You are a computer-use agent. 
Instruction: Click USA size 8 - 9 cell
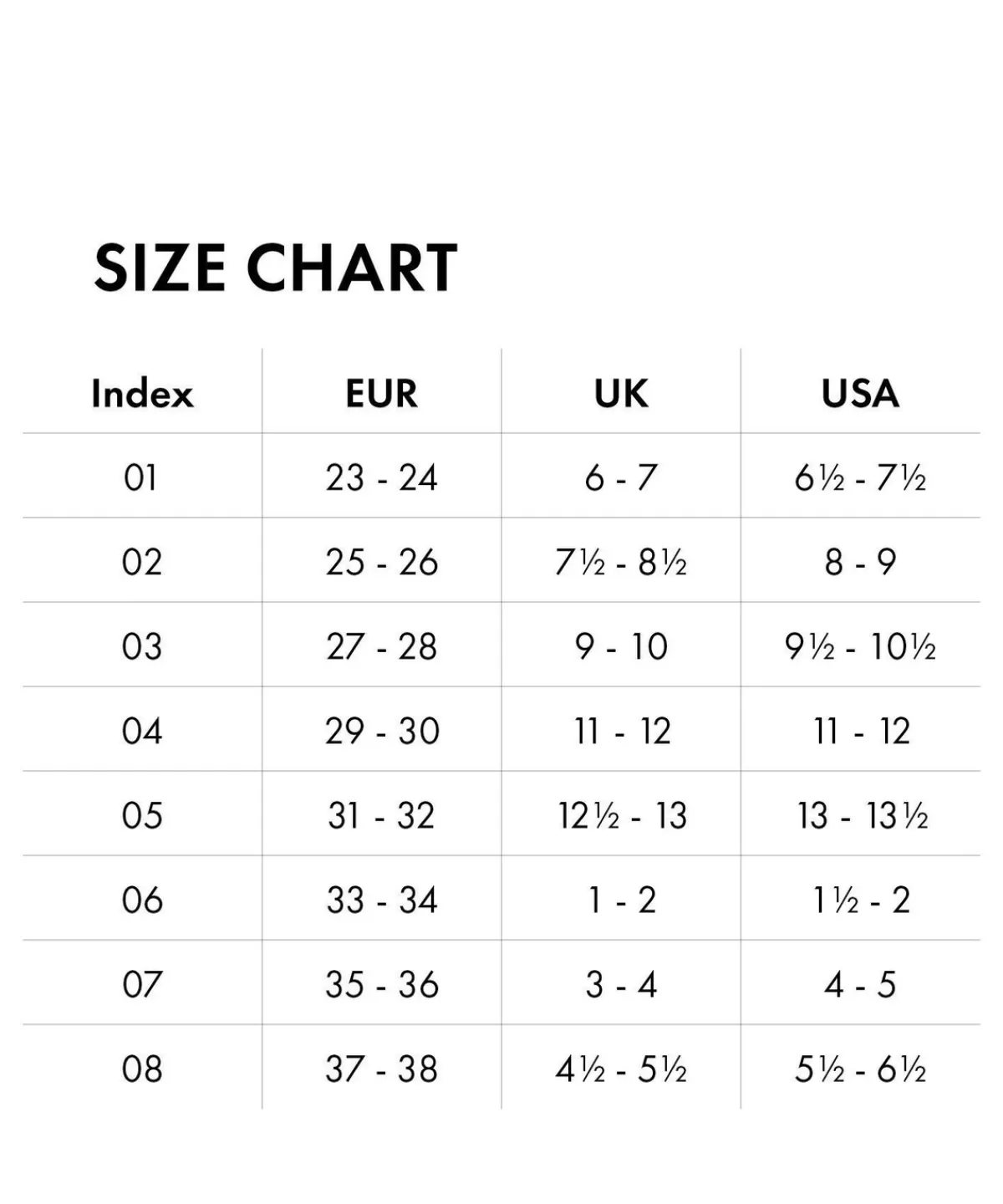860,562
